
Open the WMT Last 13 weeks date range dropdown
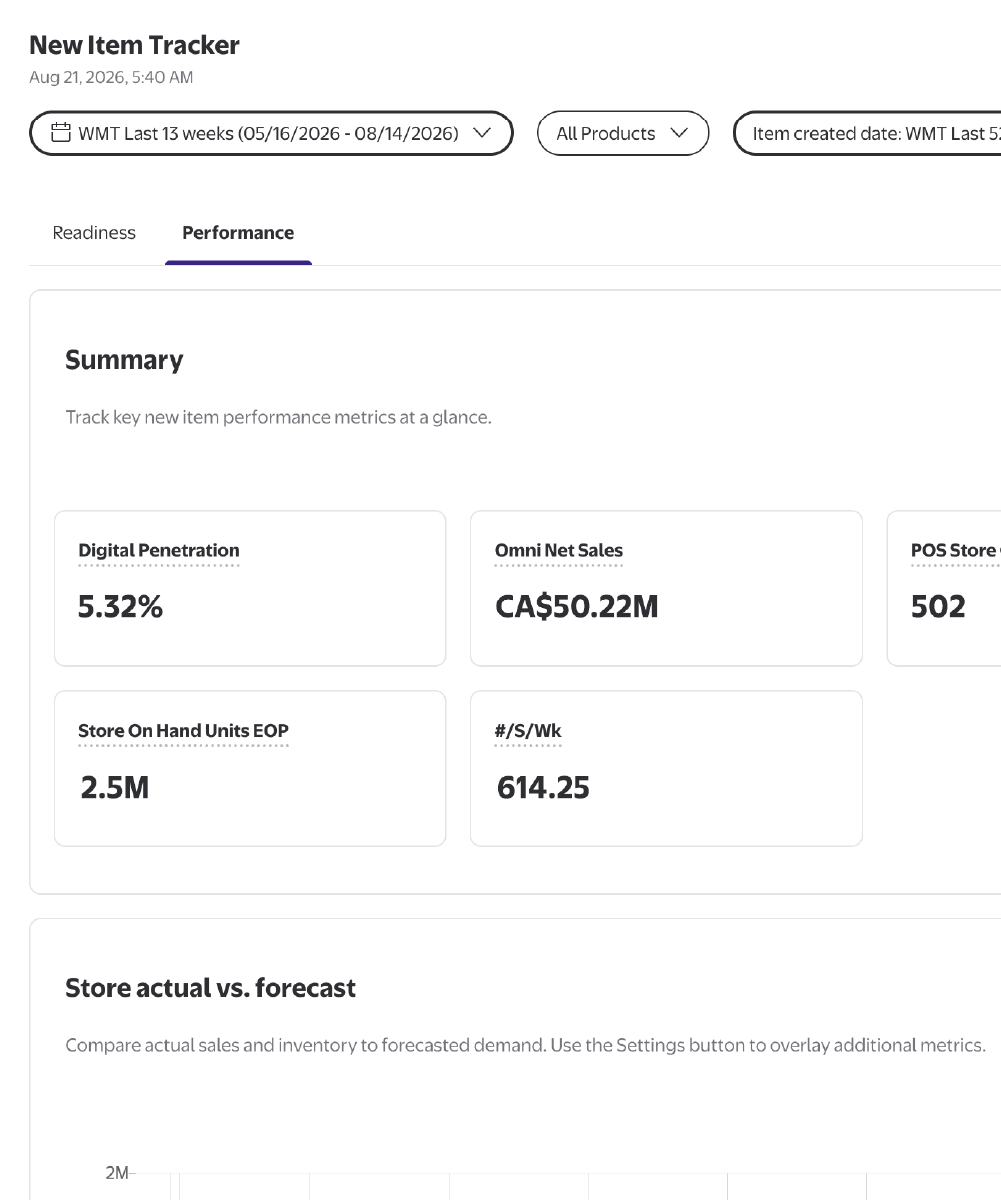[271, 133]
